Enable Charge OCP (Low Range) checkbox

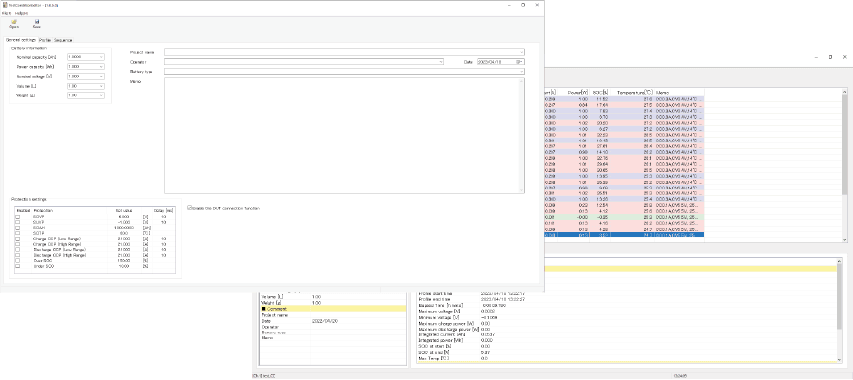pyautogui.click(x=17, y=239)
